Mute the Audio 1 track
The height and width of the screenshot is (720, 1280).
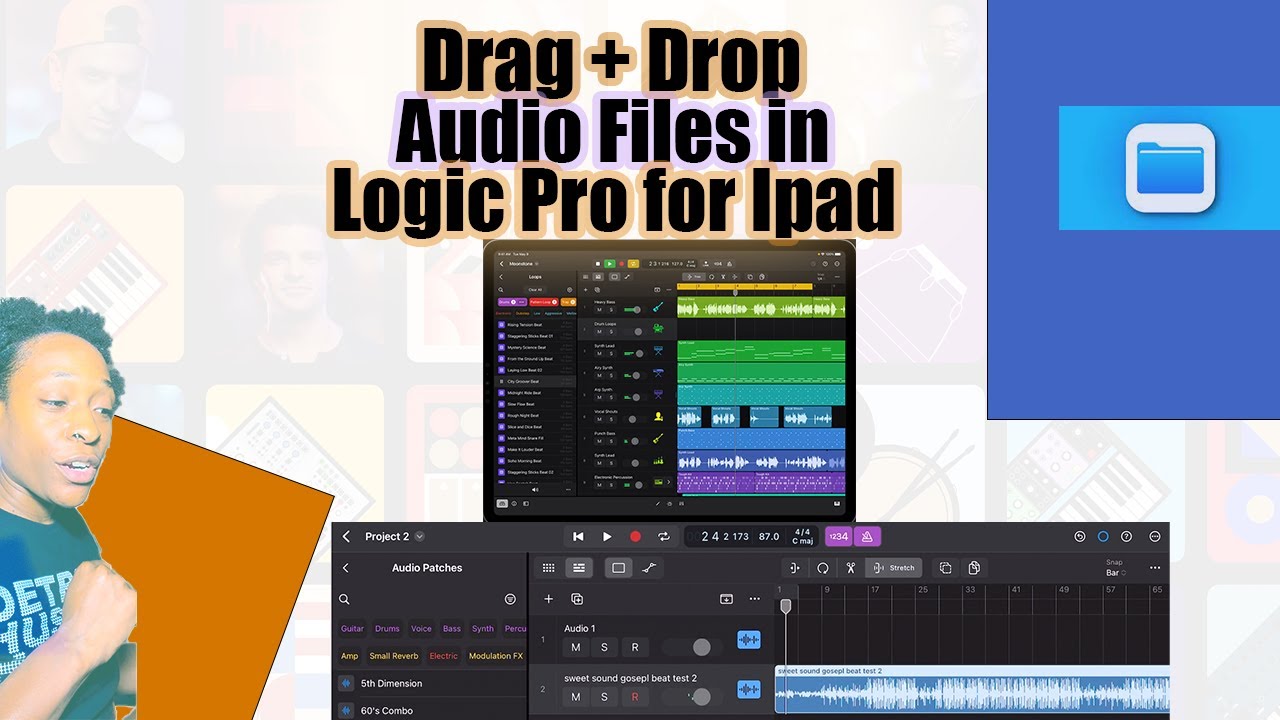[576, 647]
